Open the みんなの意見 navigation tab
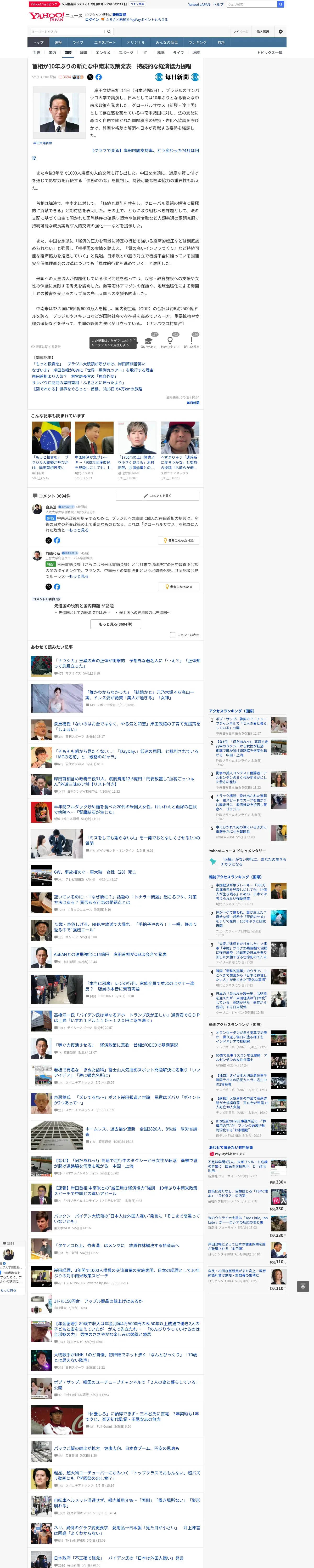 [166, 43]
